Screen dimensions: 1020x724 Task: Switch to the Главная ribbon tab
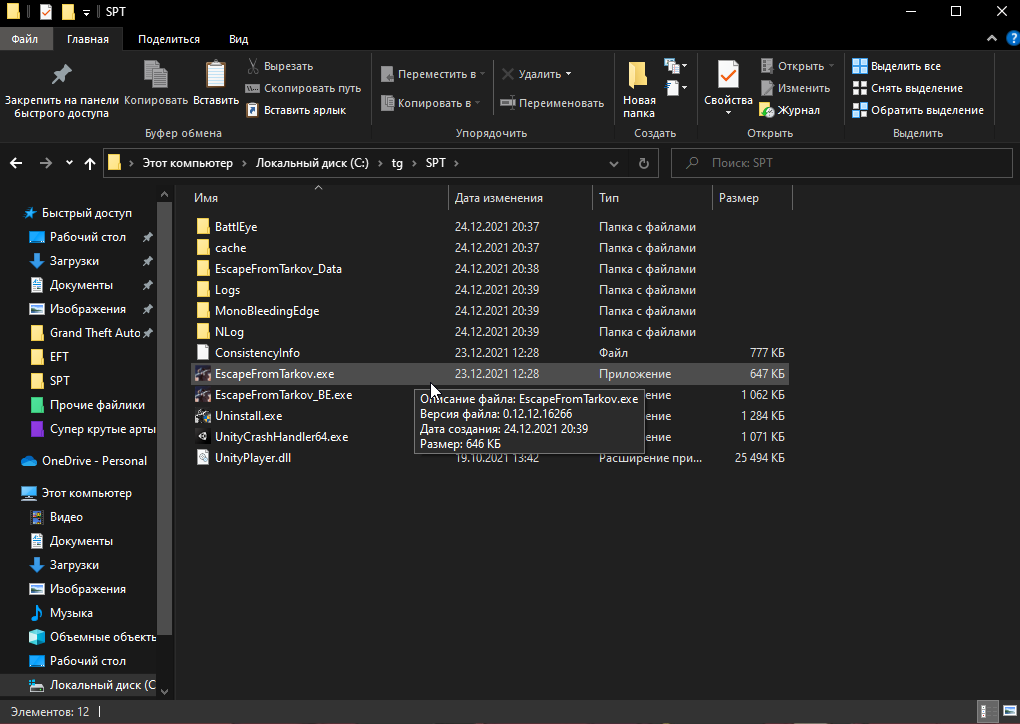88,39
